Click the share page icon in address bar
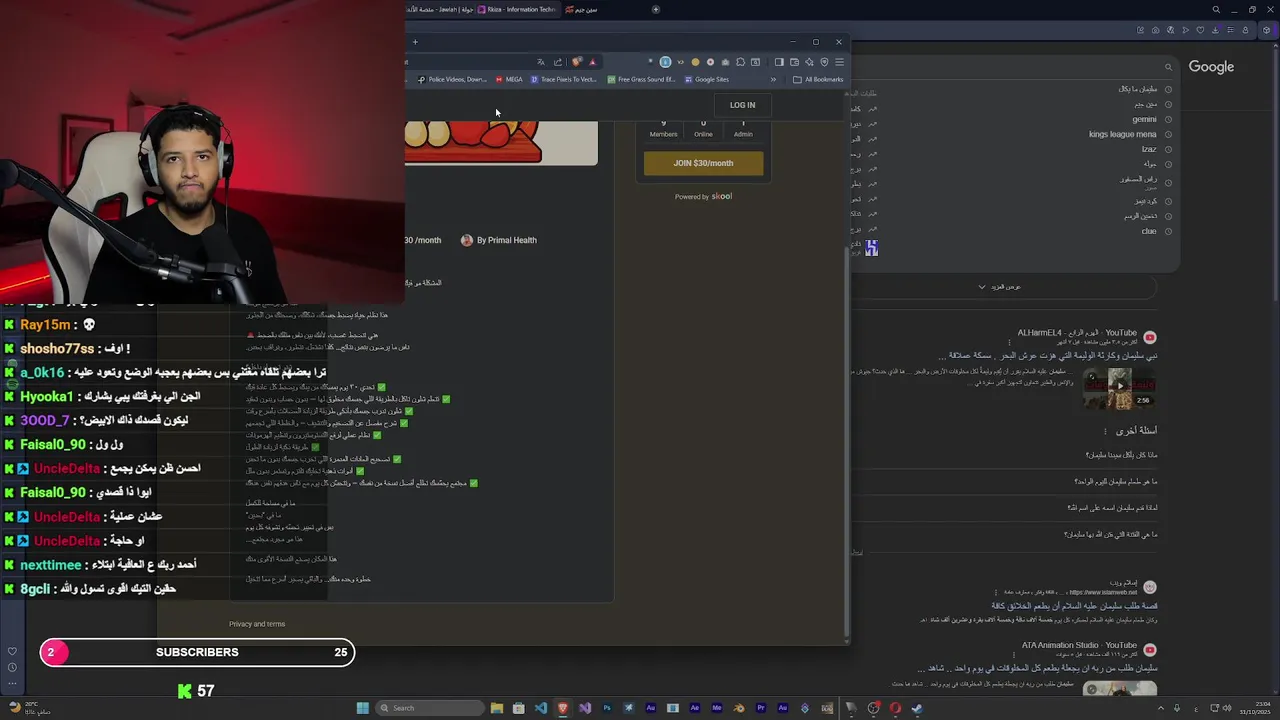This screenshot has height=720, width=1280. click(x=558, y=62)
